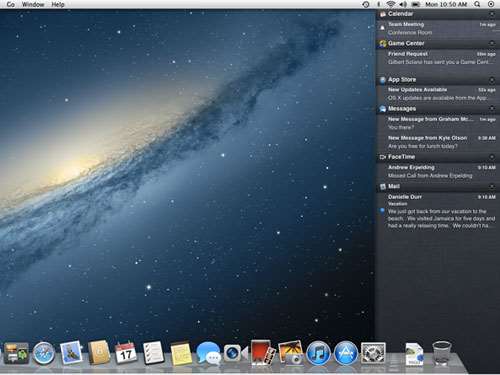Open Mission Control from the Dock
The width and height of the screenshot is (500, 375).
16,353
